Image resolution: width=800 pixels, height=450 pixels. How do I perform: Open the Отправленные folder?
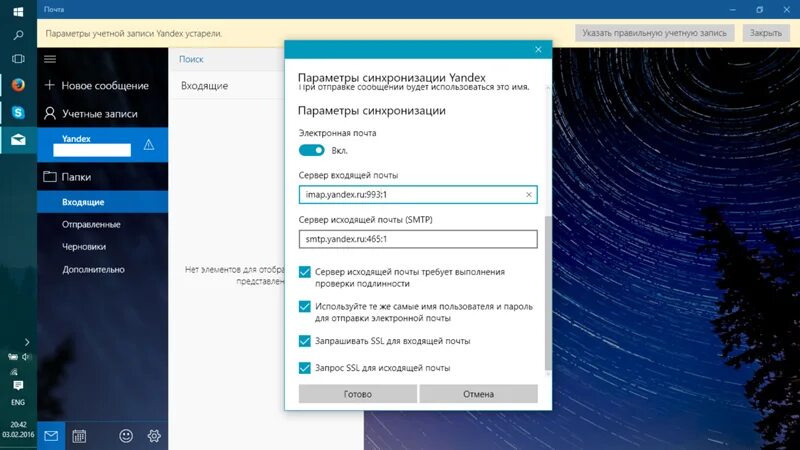(91, 224)
